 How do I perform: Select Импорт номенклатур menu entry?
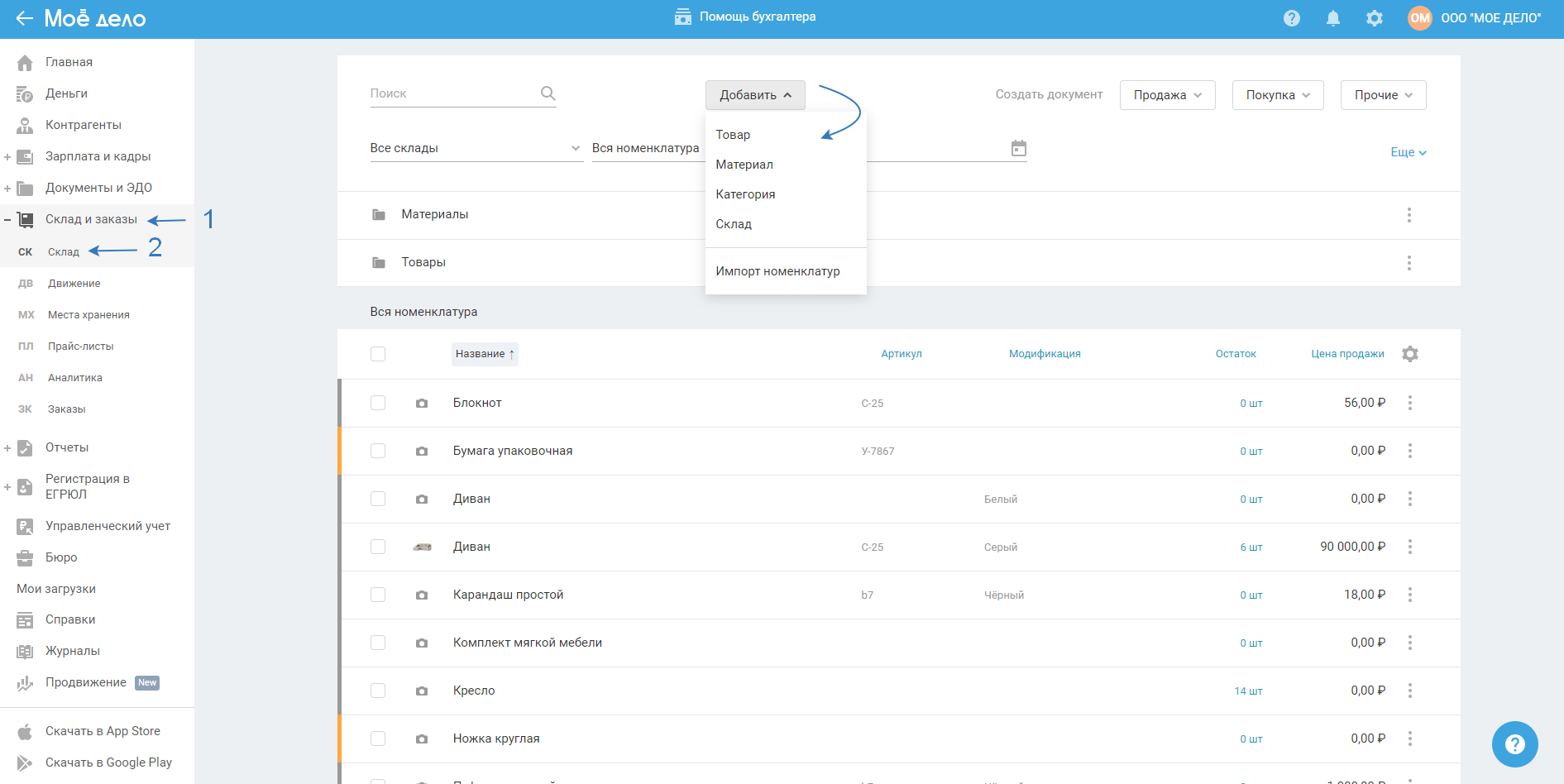[777, 271]
